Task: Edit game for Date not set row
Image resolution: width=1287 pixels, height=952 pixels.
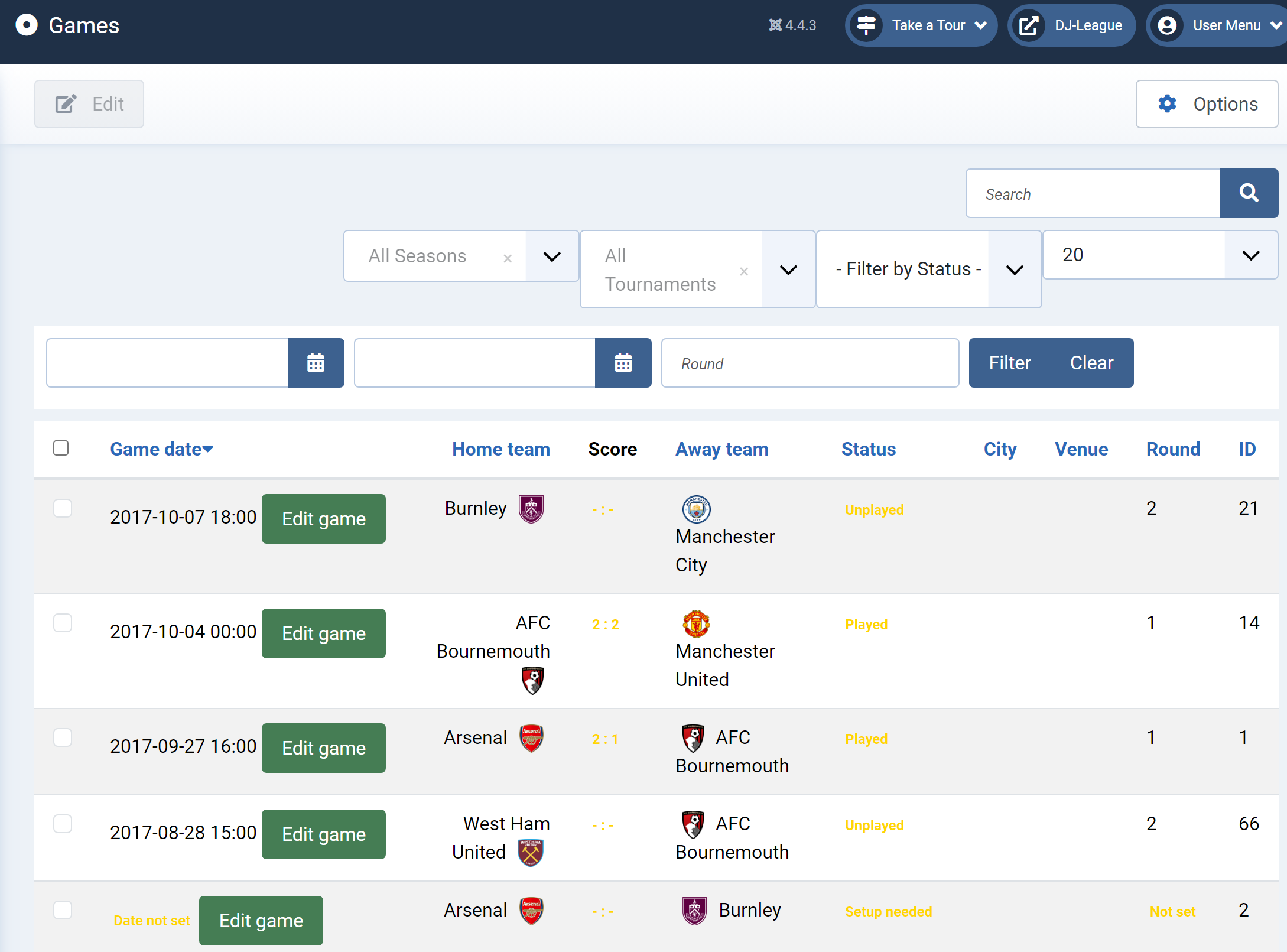Action: tap(261, 921)
